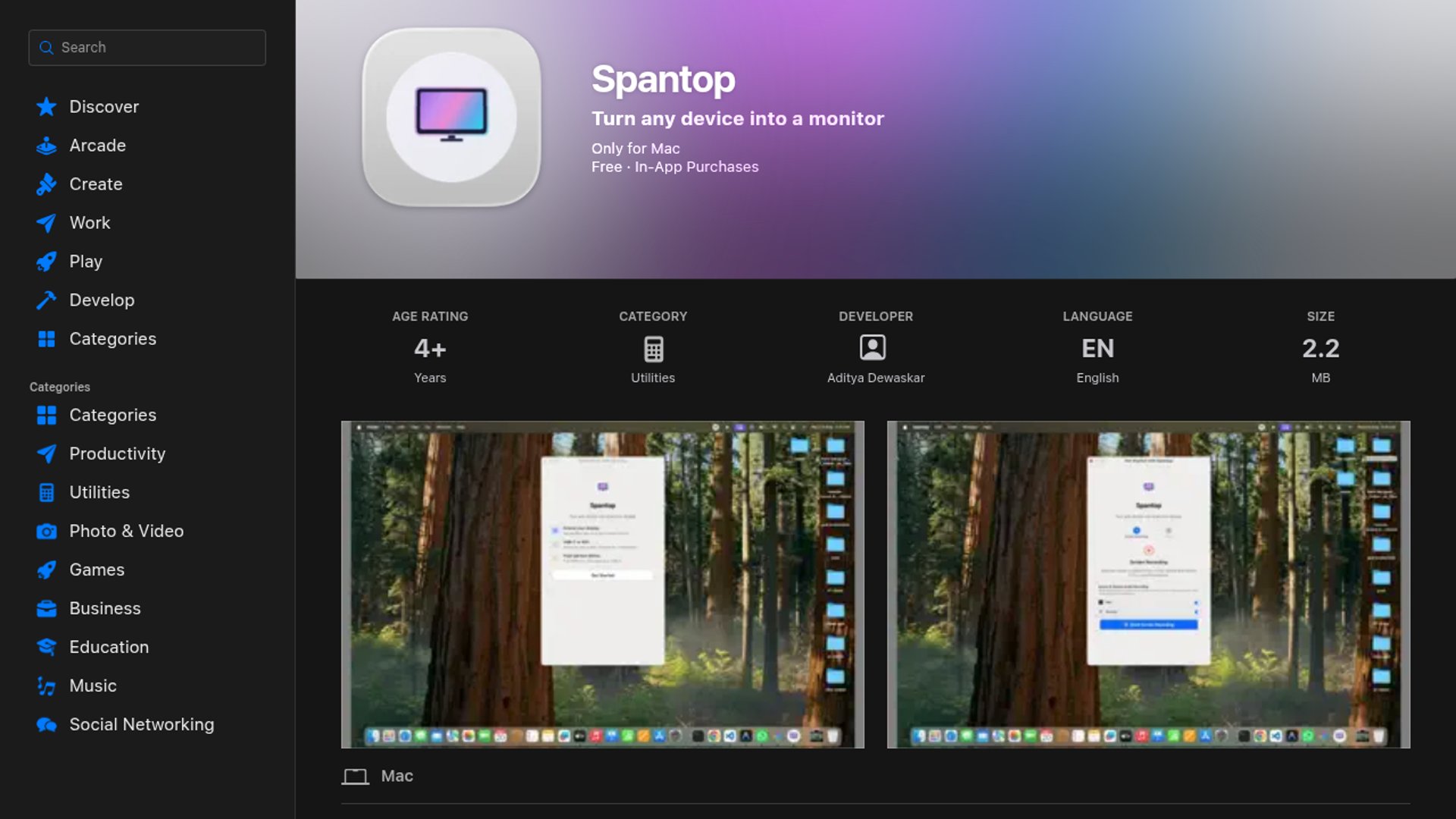Click the Categories grid icon above Productivity
Viewport: 1456px width, 819px height.
click(x=46, y=416)
